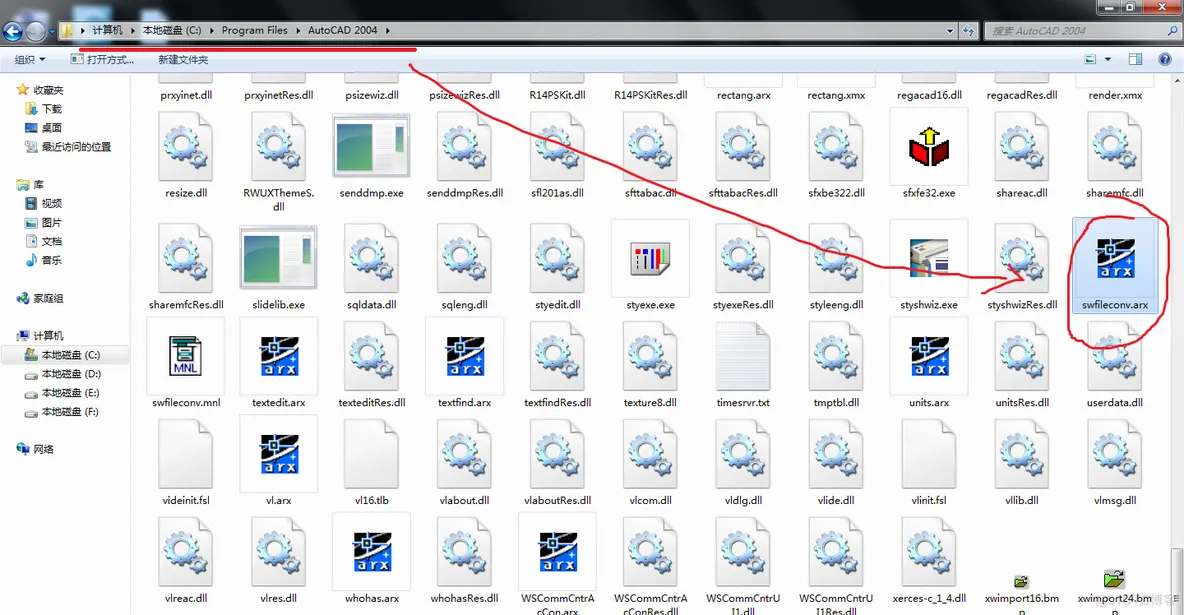Click the 新建文件夹 new folder button

[x=183, y=59]
